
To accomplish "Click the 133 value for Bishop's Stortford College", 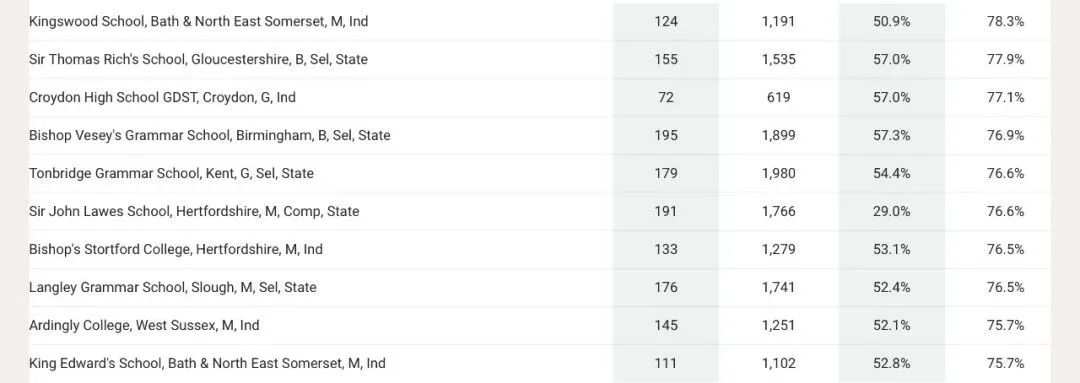I will pos(666,249).
